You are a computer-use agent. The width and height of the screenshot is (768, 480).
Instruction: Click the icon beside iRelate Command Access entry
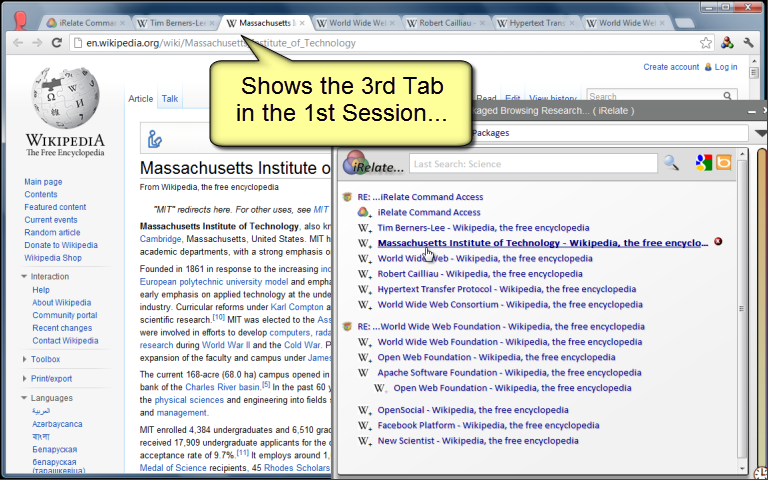click(x=364, y=213)
